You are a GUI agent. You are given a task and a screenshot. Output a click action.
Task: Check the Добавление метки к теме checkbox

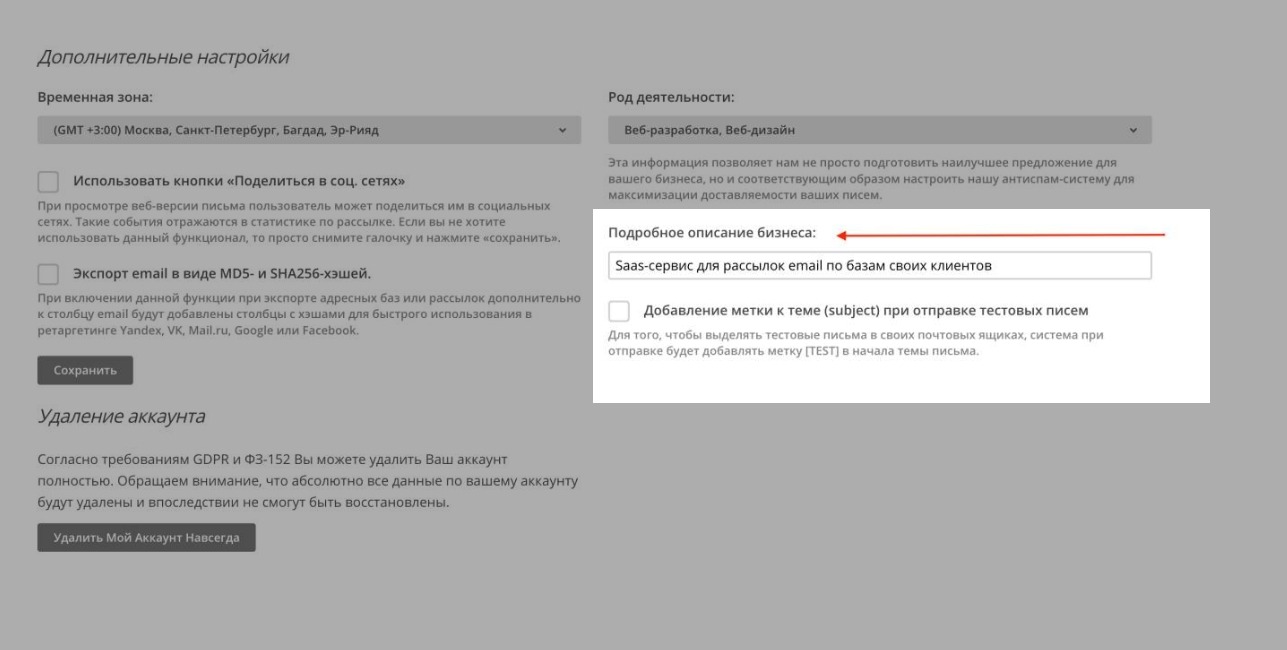click(619, 311)
